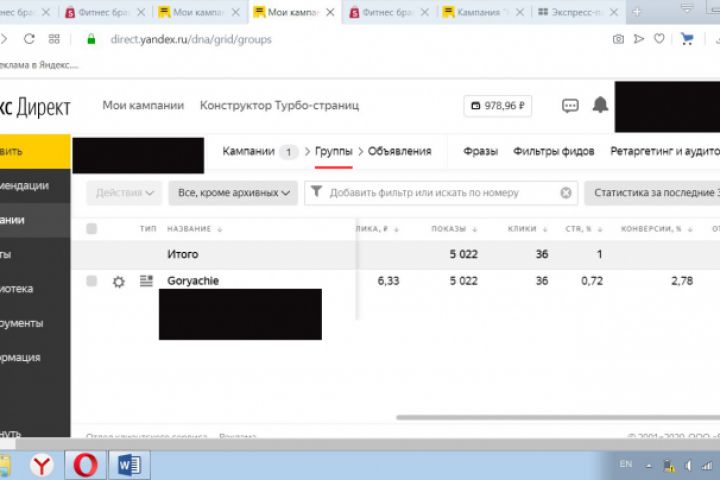Switch to Ретаргетинг и аудитории tab

[665, 151]
